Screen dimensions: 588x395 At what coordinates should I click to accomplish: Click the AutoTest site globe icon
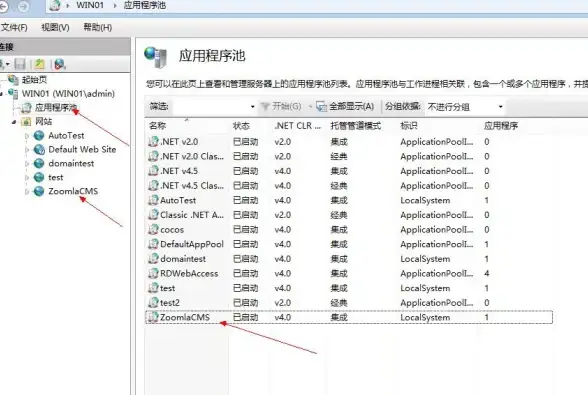tap(39, 135)
